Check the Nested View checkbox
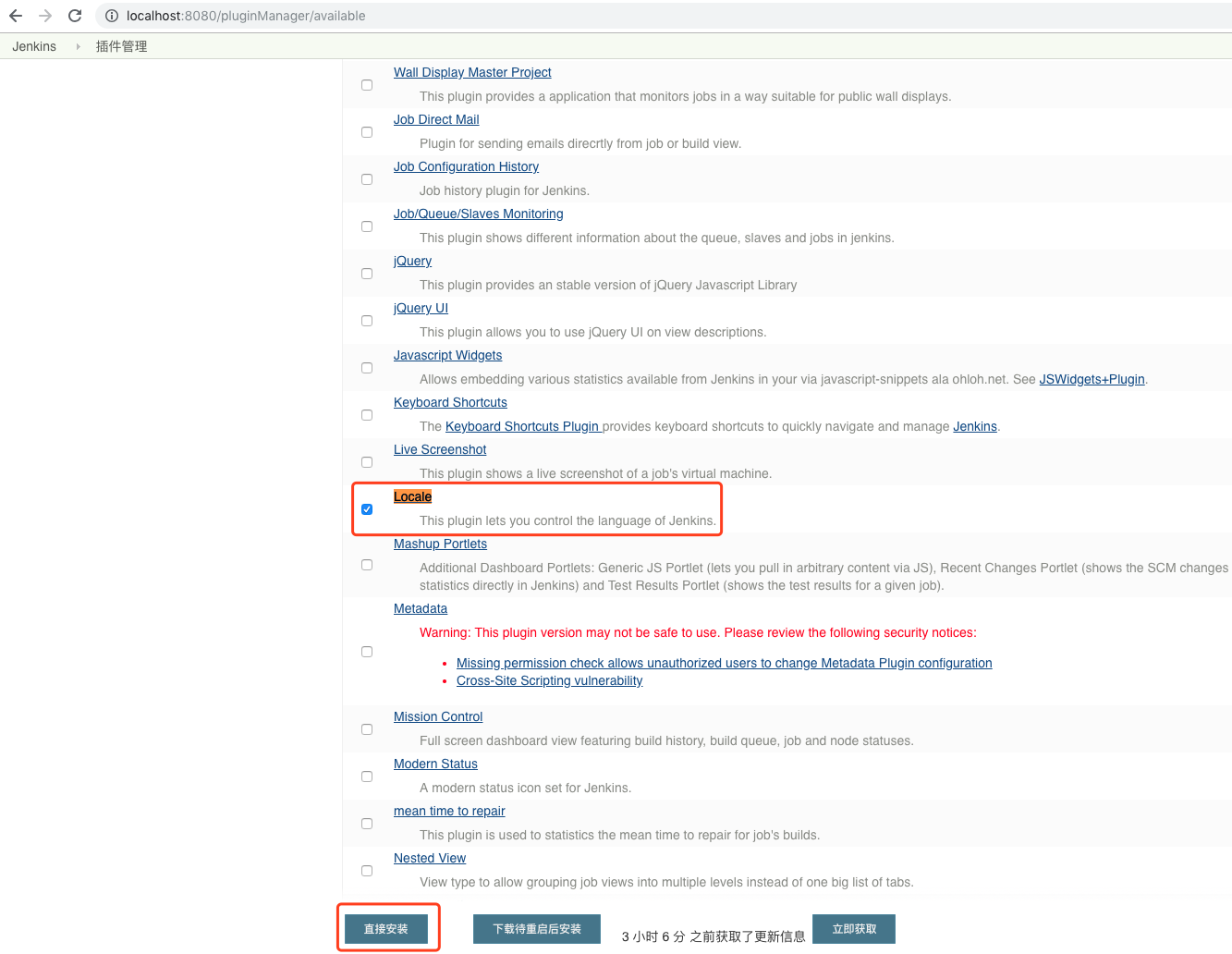The image size is (1232, 954). (367, 871)
